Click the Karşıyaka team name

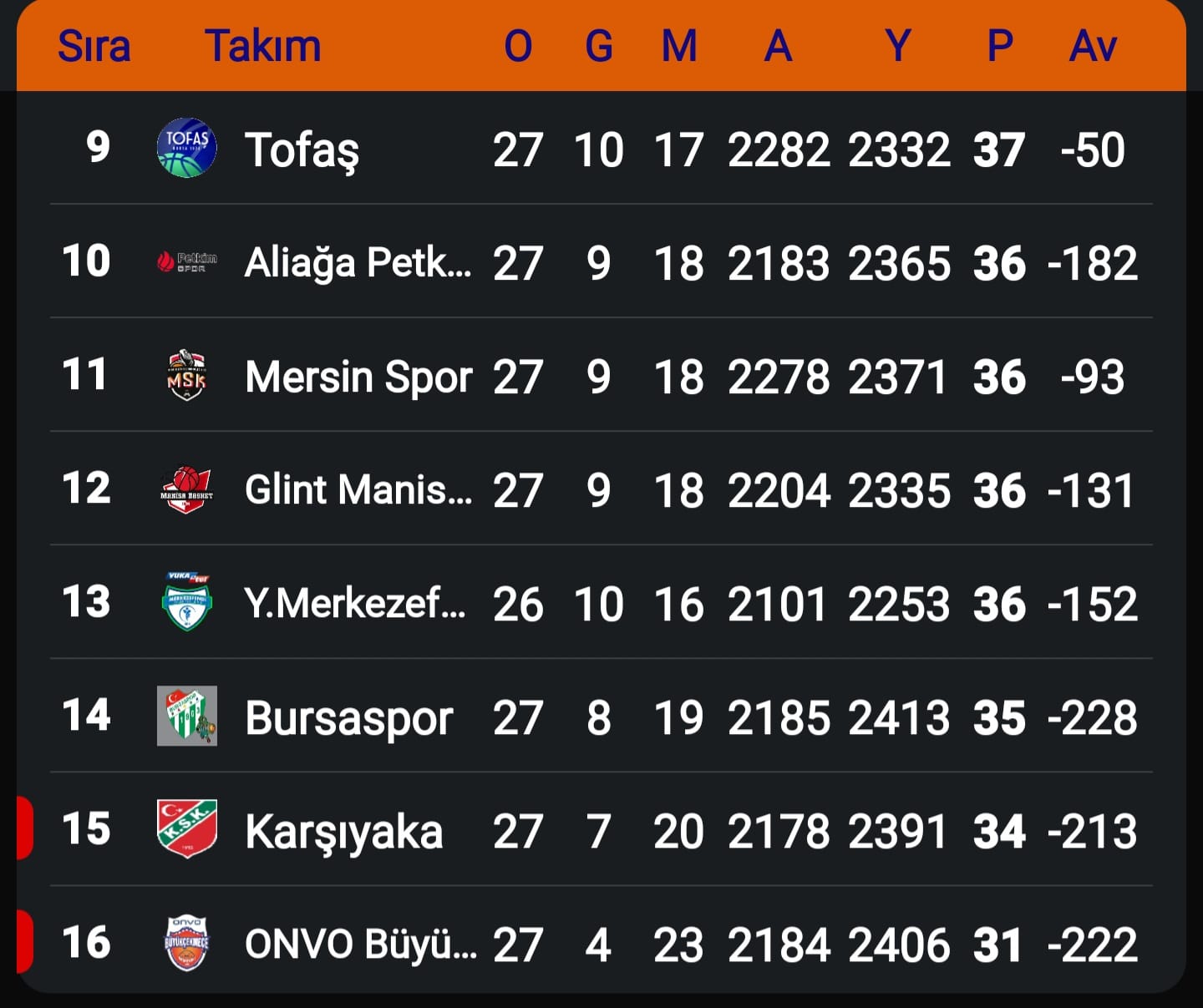coord(343,832)
